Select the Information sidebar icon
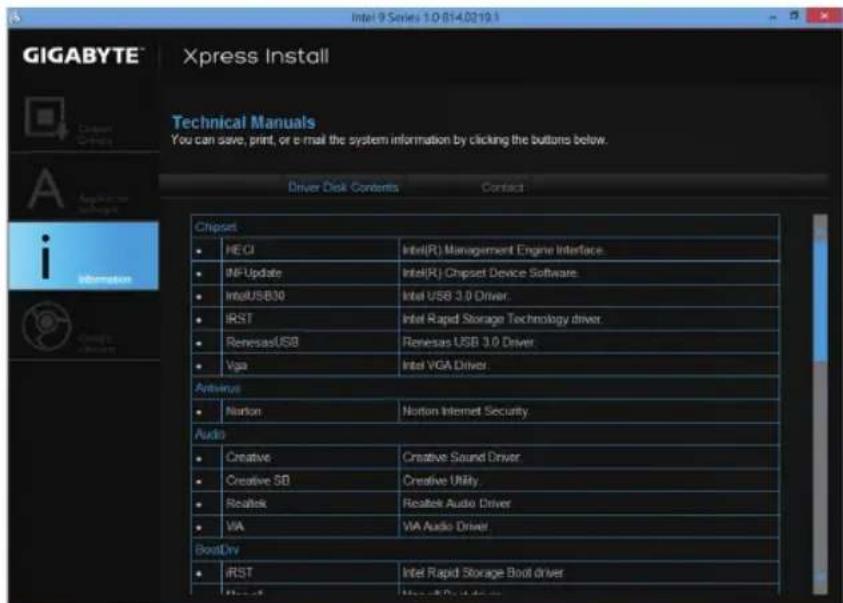The image size is (843, 603). point(83,256)
